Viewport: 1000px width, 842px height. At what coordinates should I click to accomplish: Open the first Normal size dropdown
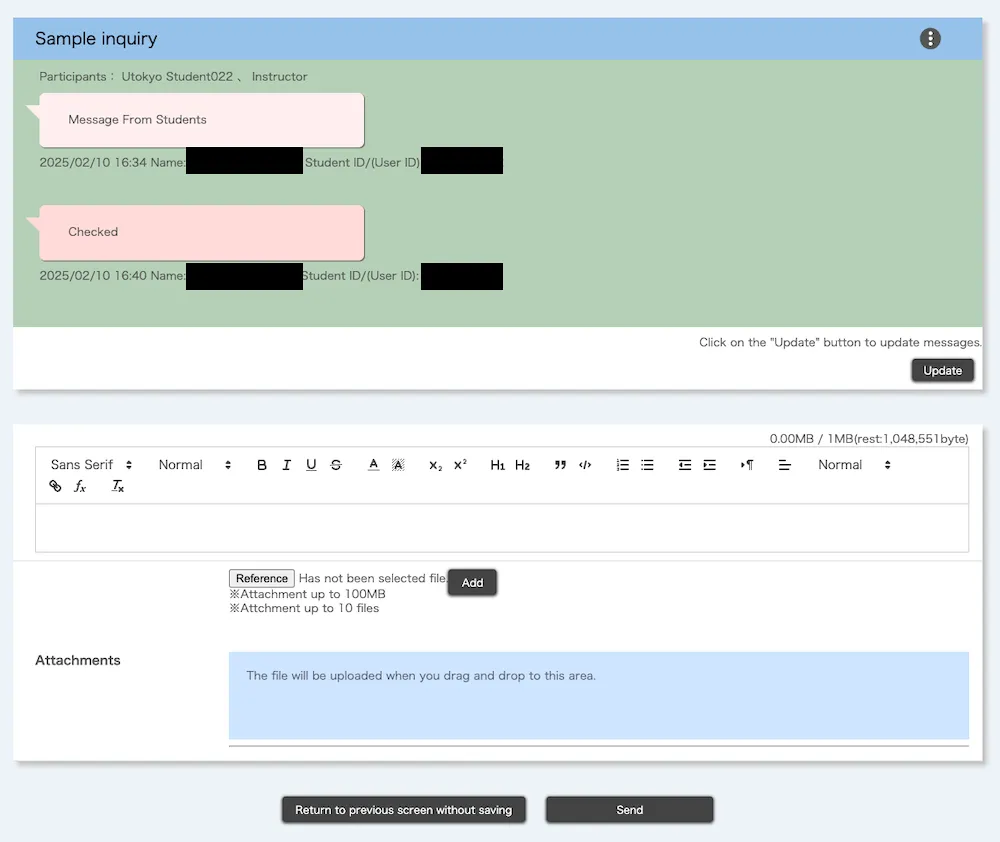pos(194,465)
